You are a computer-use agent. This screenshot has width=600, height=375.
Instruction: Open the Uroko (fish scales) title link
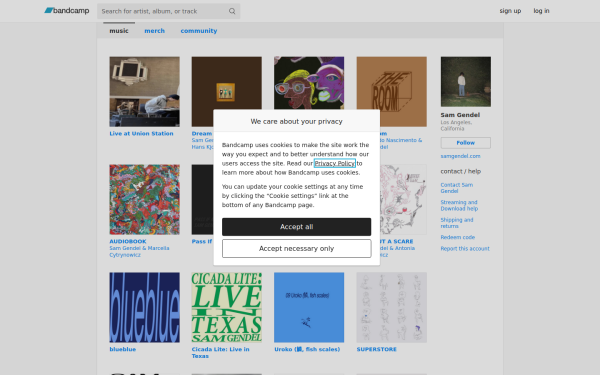[307, 349]
